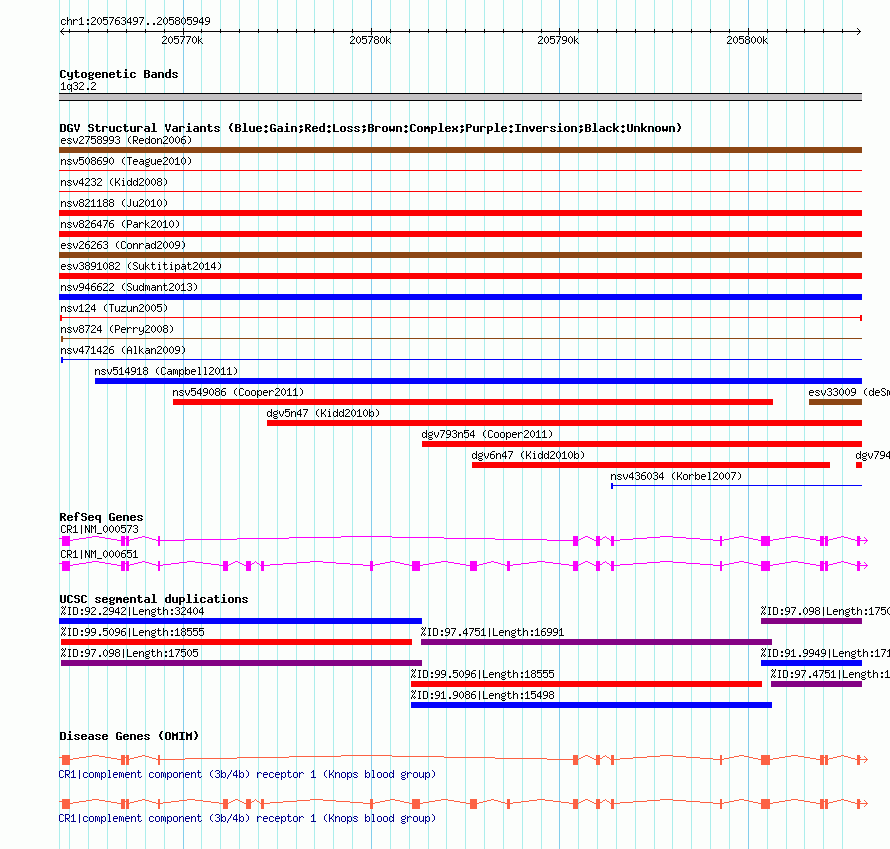The height and width of the screenshot is (849, 890).
Task: Click the second OMIM disease gene glyph
Action: pos(464,804)
